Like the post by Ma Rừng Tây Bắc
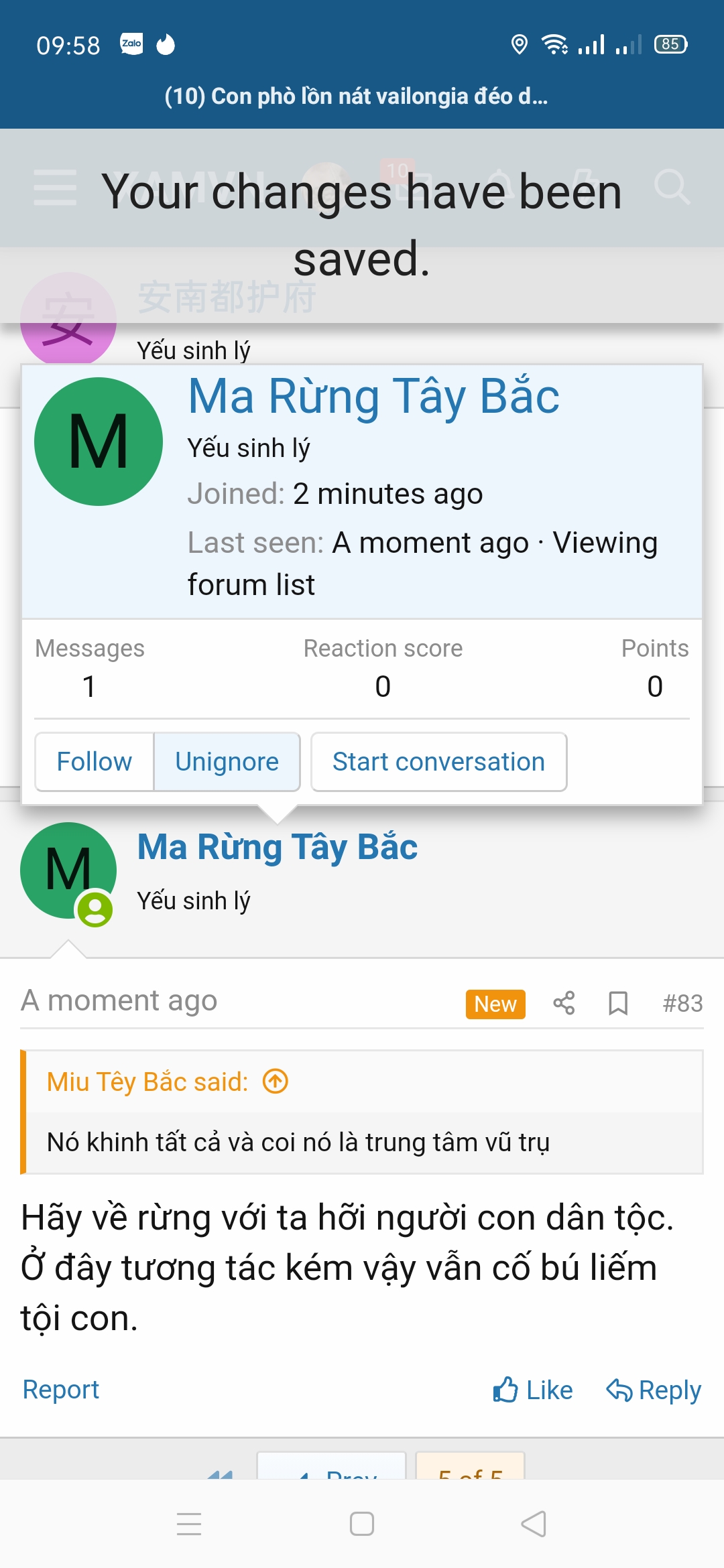724x1568 pixels. coord(533,1390)
